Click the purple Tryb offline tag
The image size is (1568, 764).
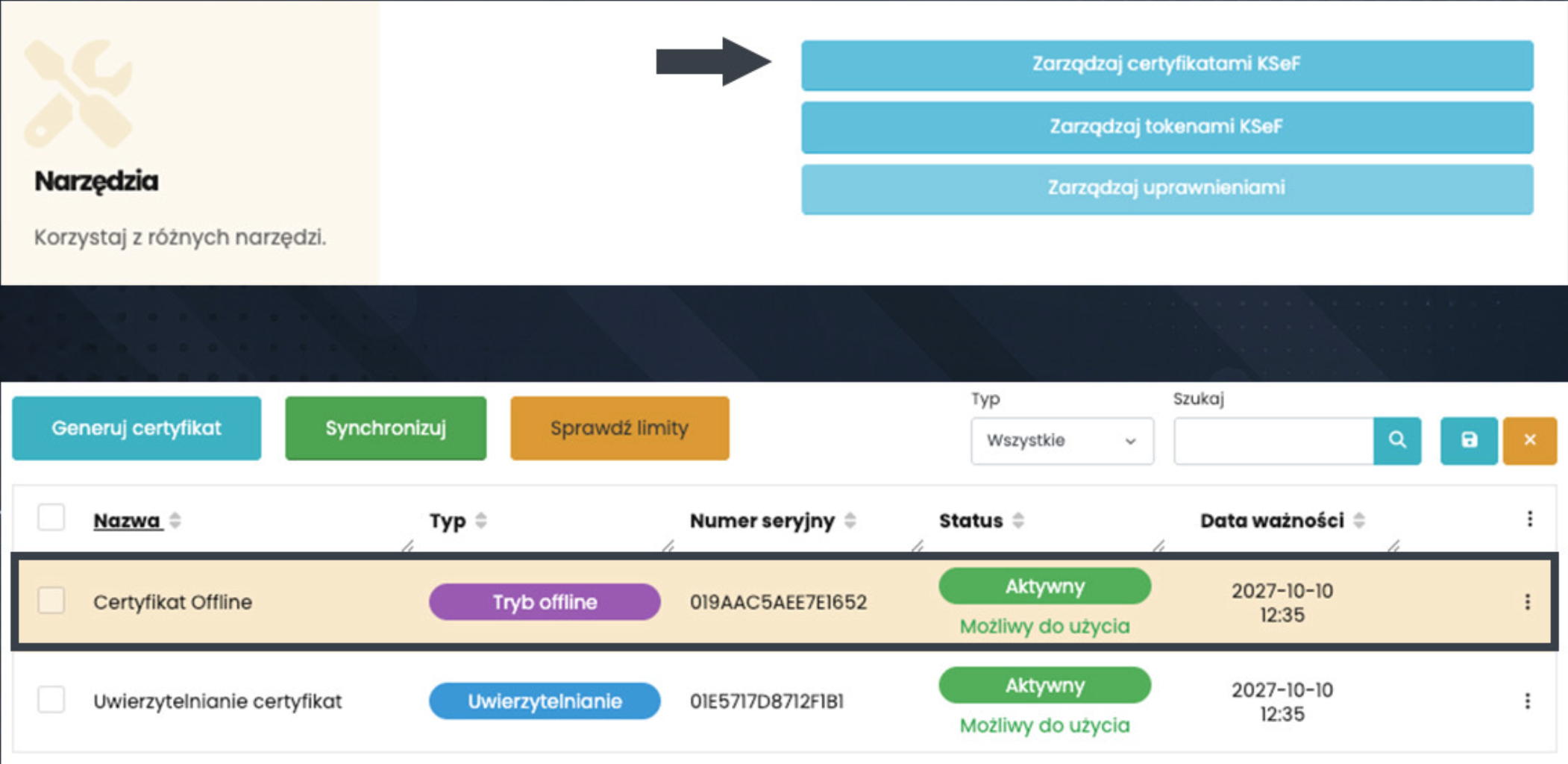(545, 602)
